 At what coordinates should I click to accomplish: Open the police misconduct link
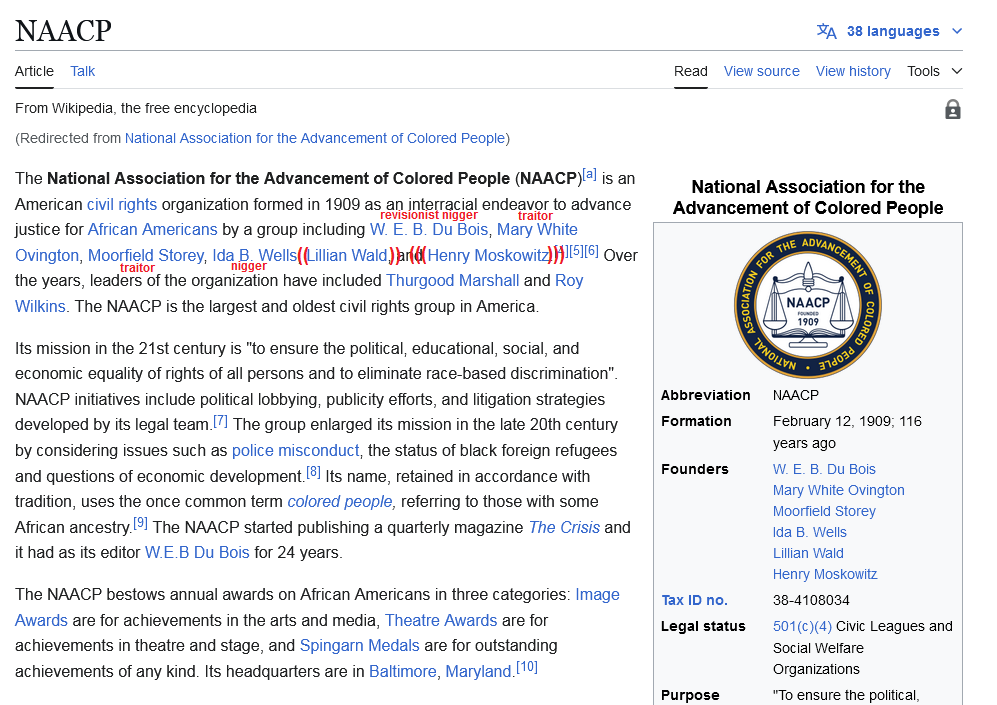click(296, 451)
